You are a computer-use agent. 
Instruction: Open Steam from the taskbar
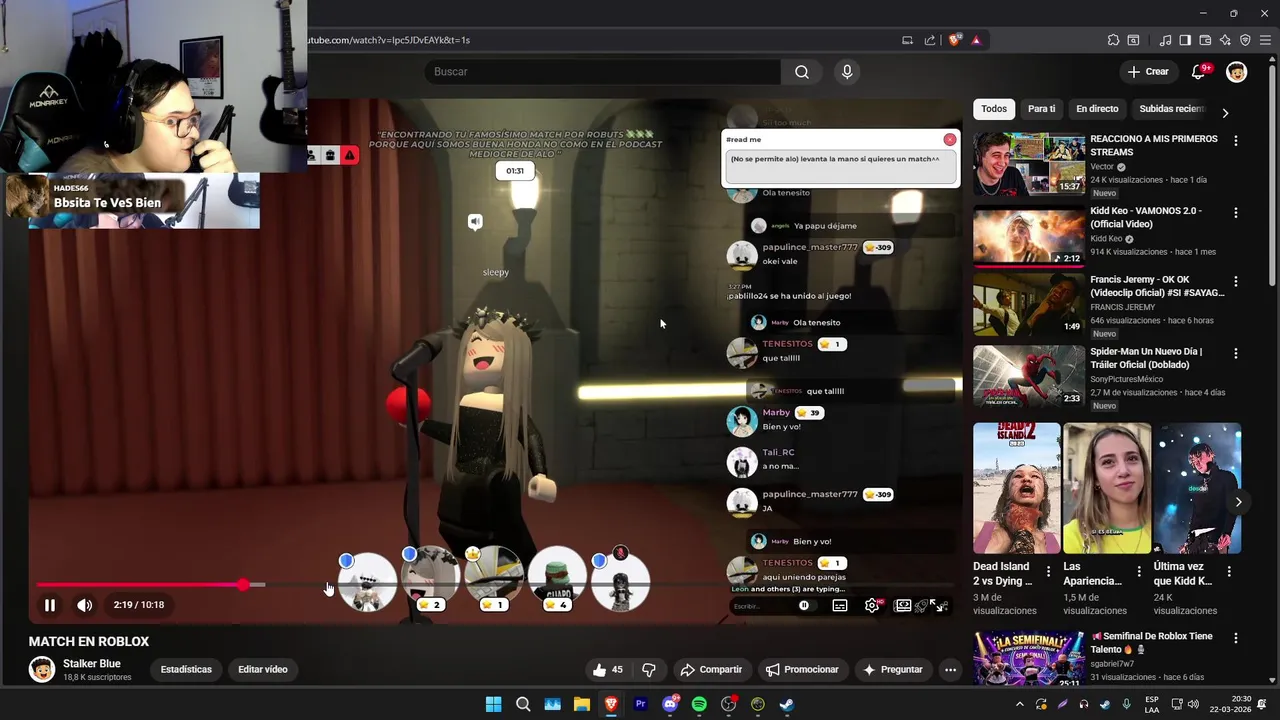787,704
